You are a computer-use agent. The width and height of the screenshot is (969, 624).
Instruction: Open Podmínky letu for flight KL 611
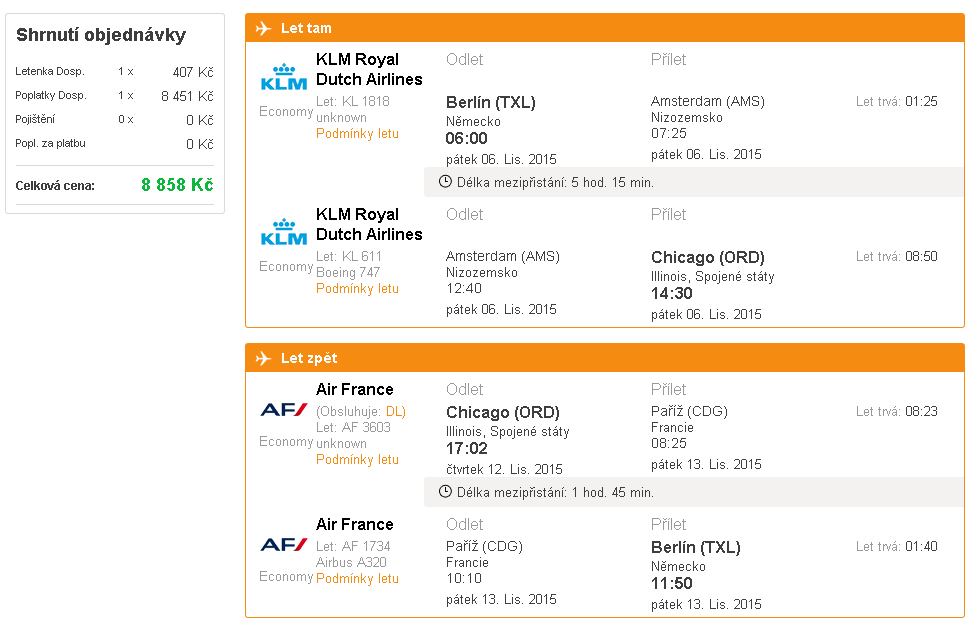click(x=357, y=289)
